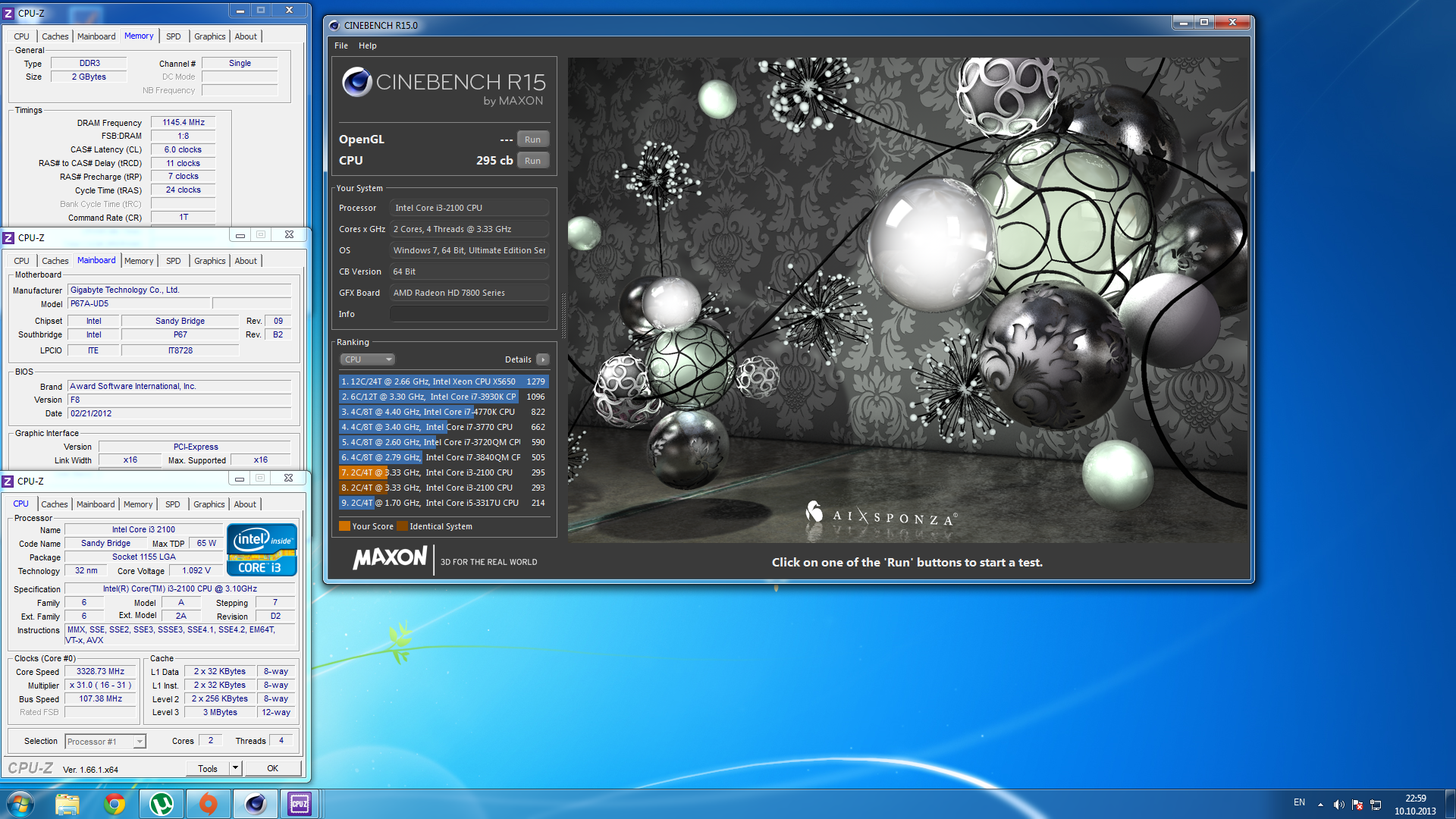
Task: Select ranking row i7-3930K 1096
Action: pos(444,397)
